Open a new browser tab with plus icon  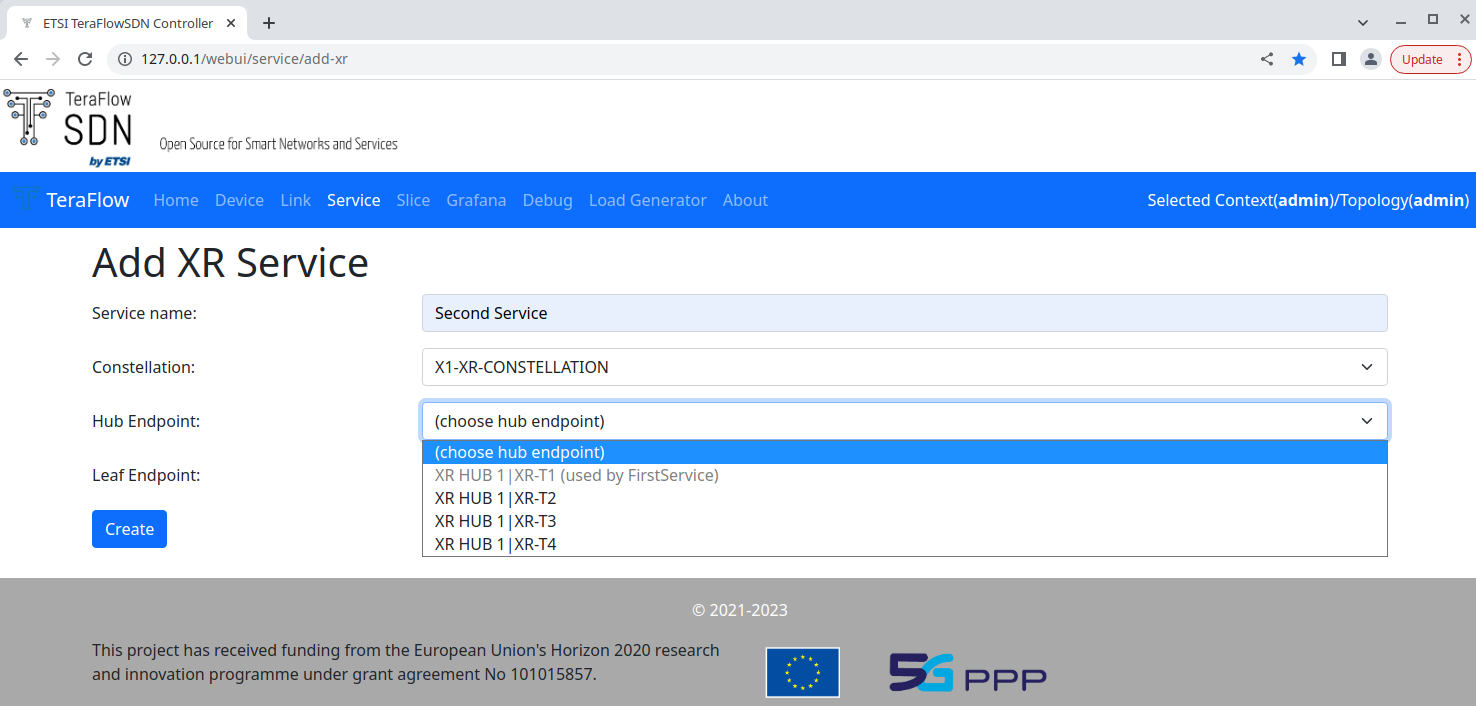pos(268,23)
